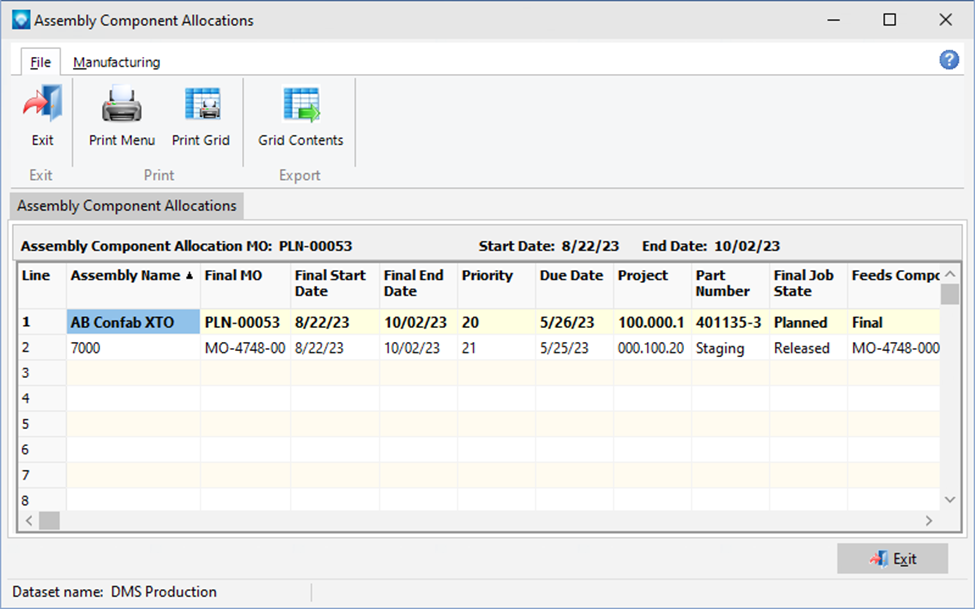This screenshot has width=975, height=609.
Task: Click the application icon in title bar
Action: tap(21, 20)
